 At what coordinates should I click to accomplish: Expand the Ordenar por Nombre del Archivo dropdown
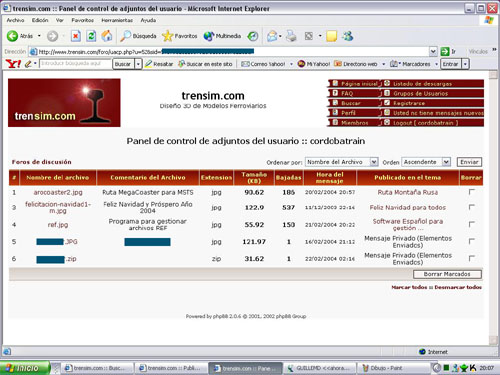(x=374, y=162)
